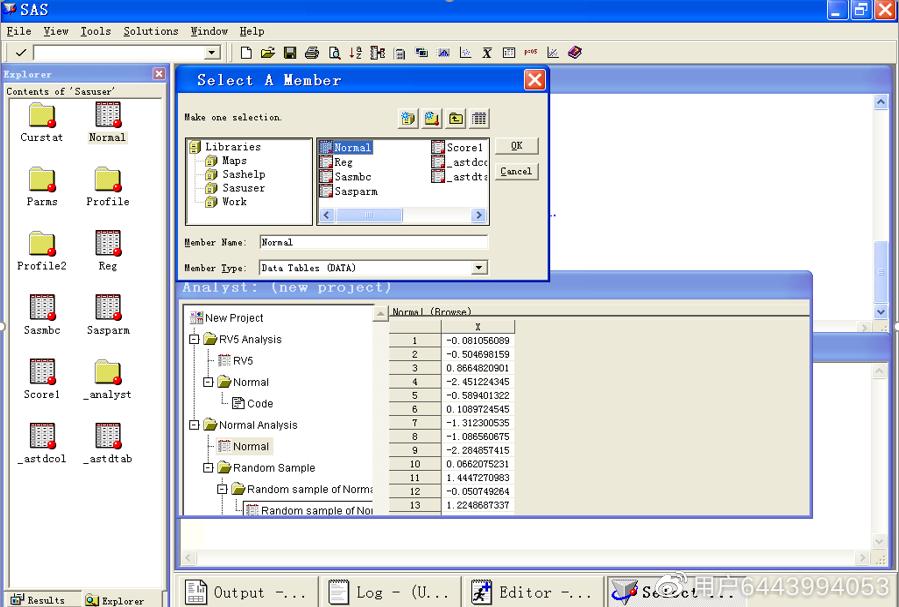Click the checkmark beside the command box
899x607 pixels.
click(x=20, y=53)
